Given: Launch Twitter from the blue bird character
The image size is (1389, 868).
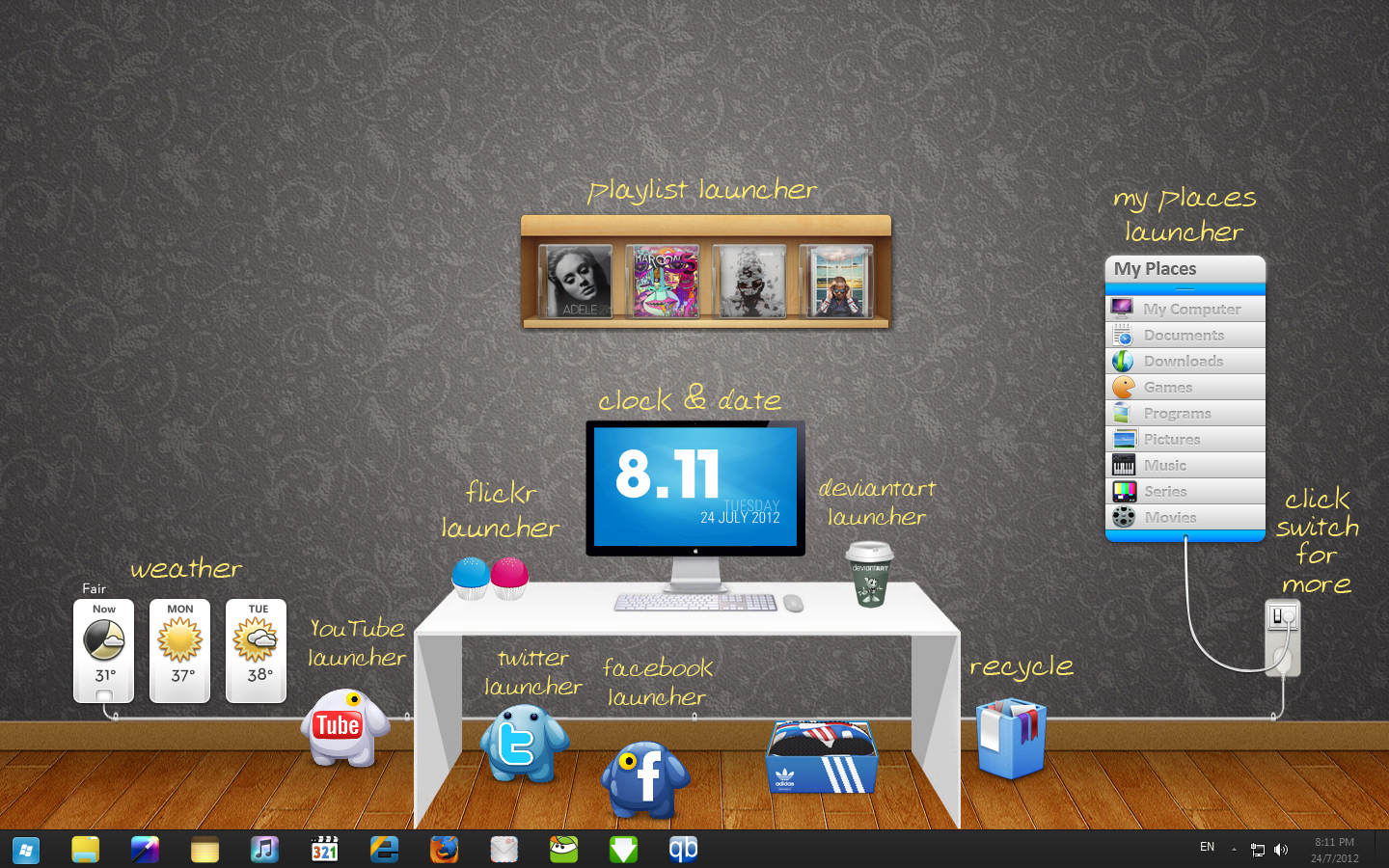Looking at the screenshot, I should 524,743.
